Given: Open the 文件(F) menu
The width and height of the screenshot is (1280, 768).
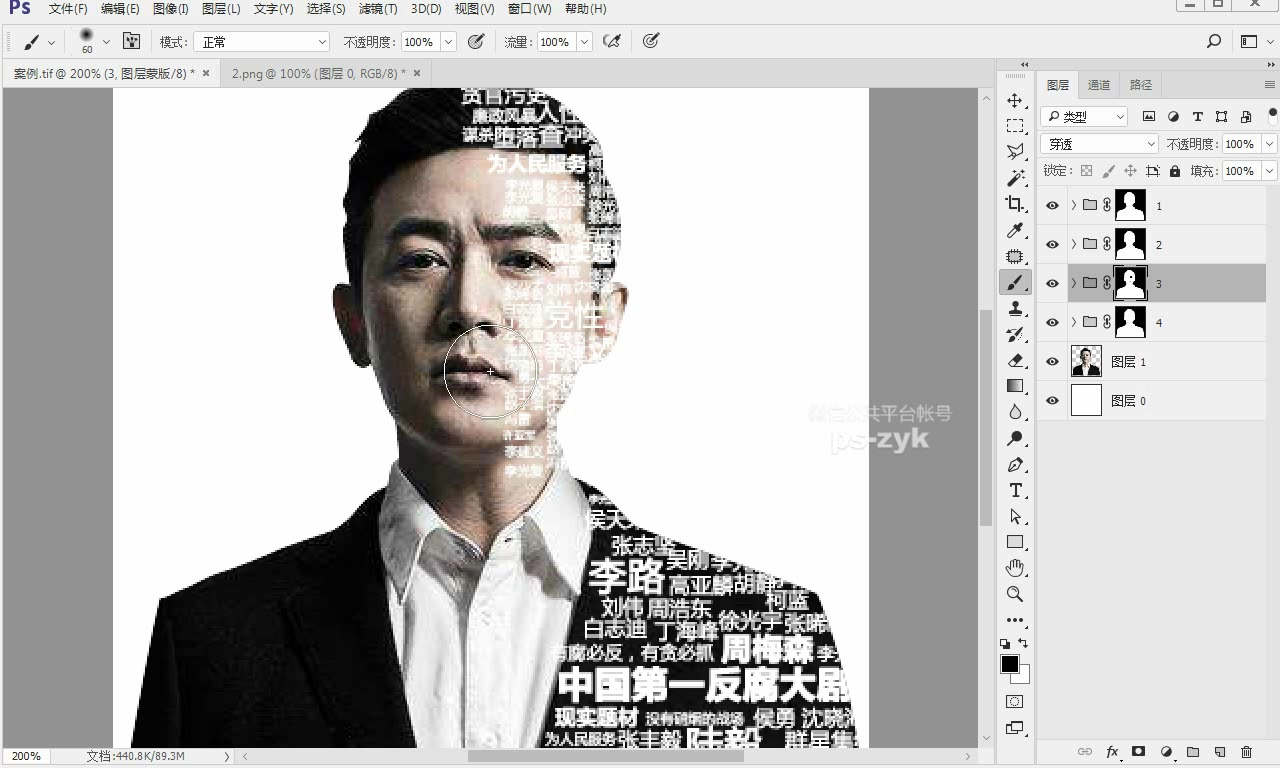Looking at the screenshot, I should click(68, 9).
